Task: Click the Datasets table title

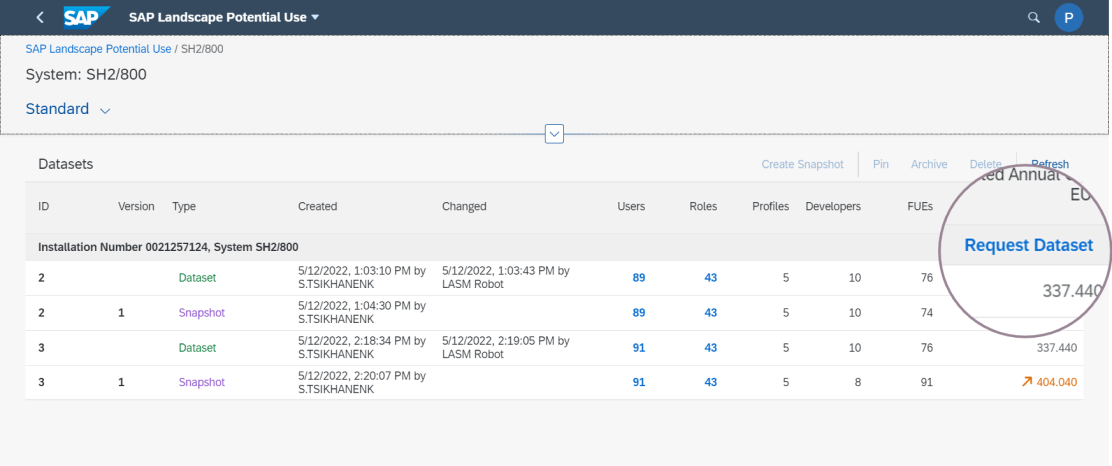Action: click(x=66, y=165)
